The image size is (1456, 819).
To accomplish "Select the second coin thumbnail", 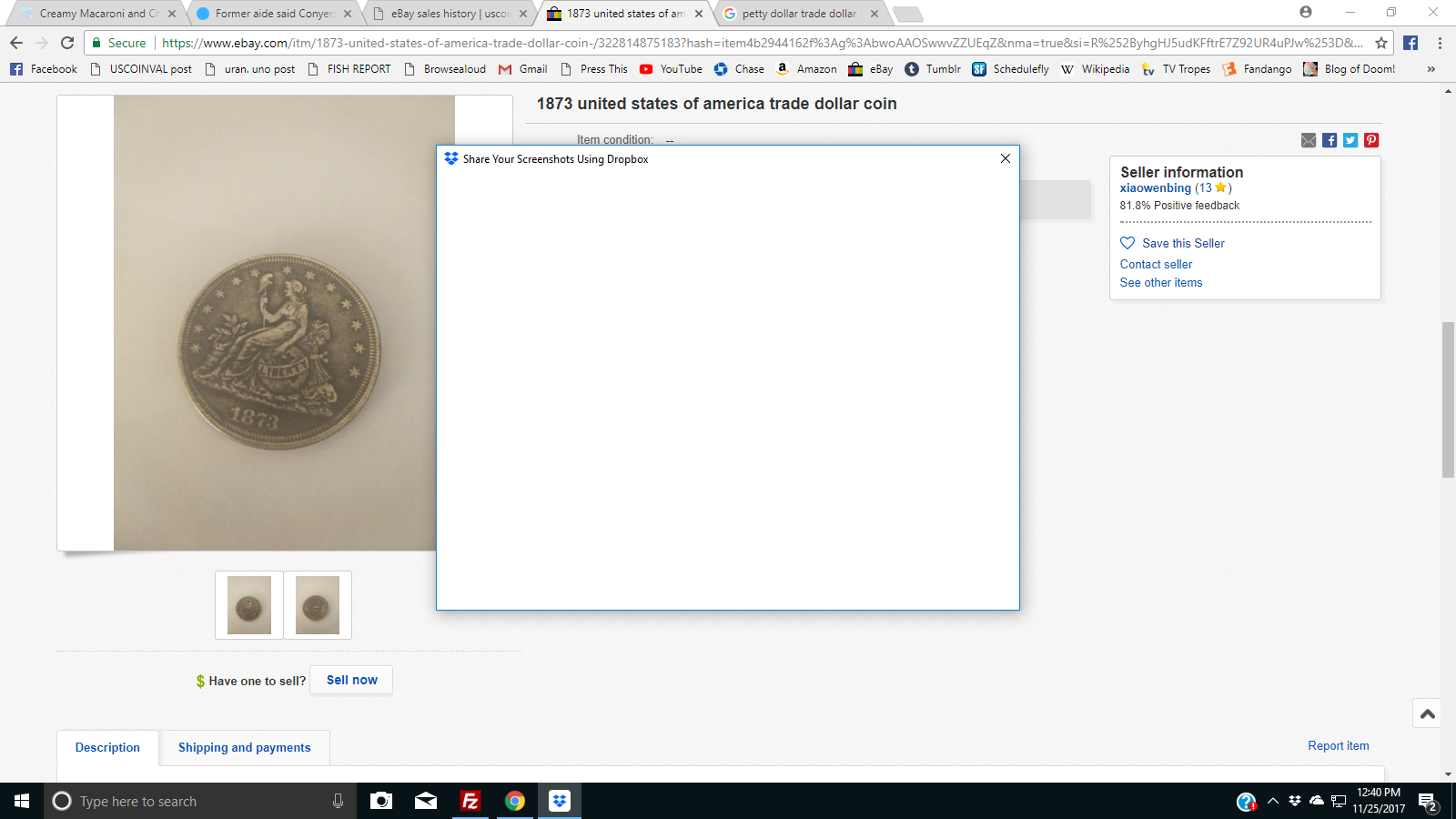I will (x=318, y=605).
